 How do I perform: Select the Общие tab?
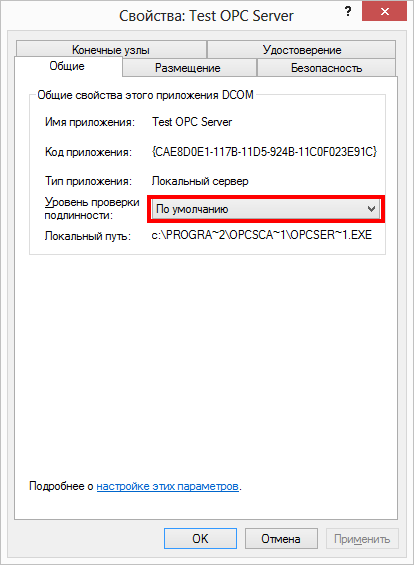click(67, 66)
